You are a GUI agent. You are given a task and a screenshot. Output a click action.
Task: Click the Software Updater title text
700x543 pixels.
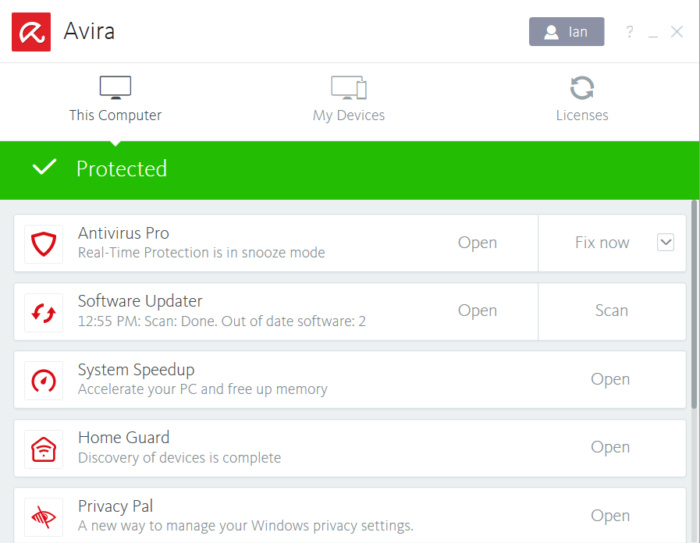[140, 301]
